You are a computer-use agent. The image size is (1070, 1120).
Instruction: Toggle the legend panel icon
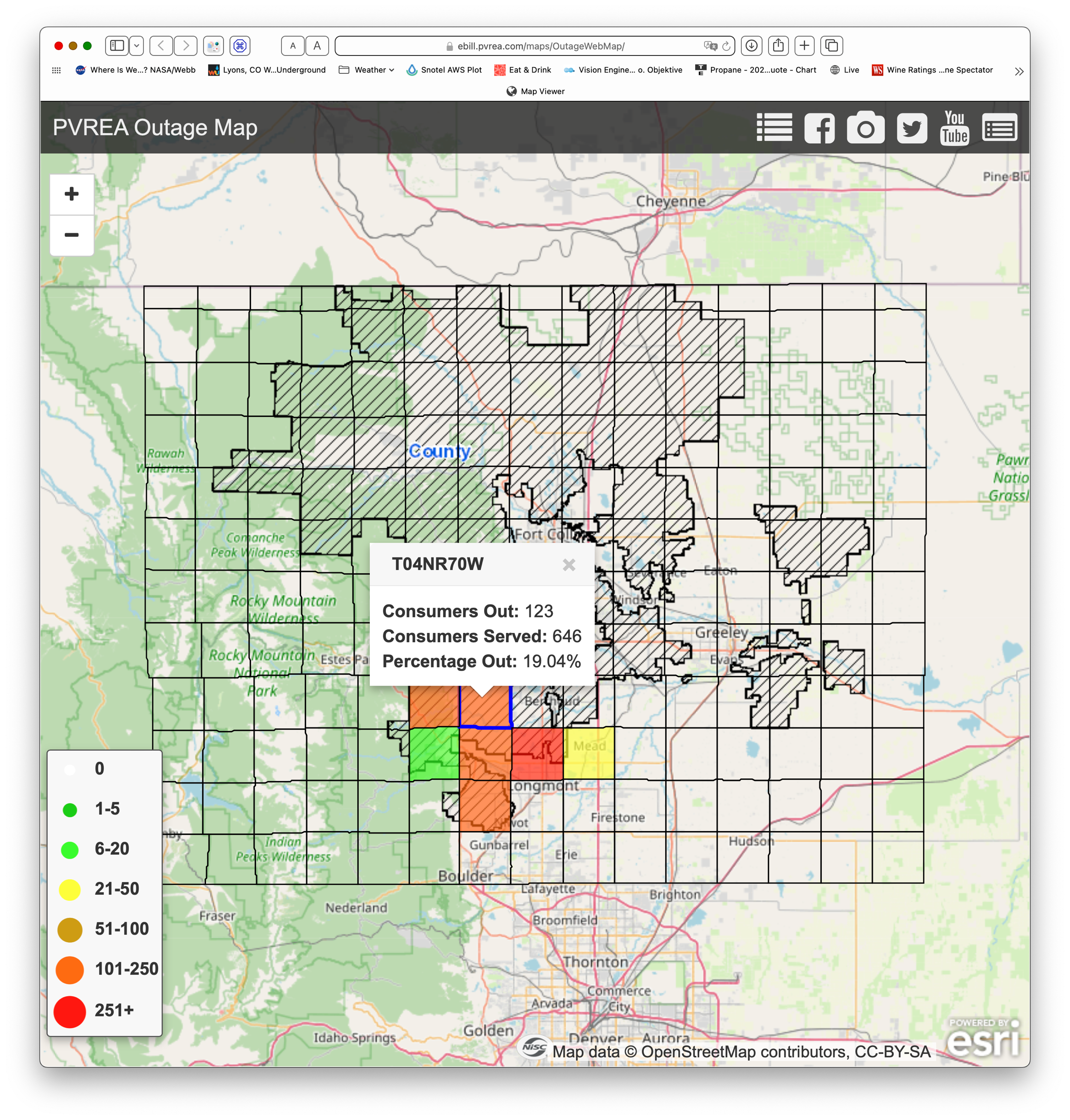(999, 128)
